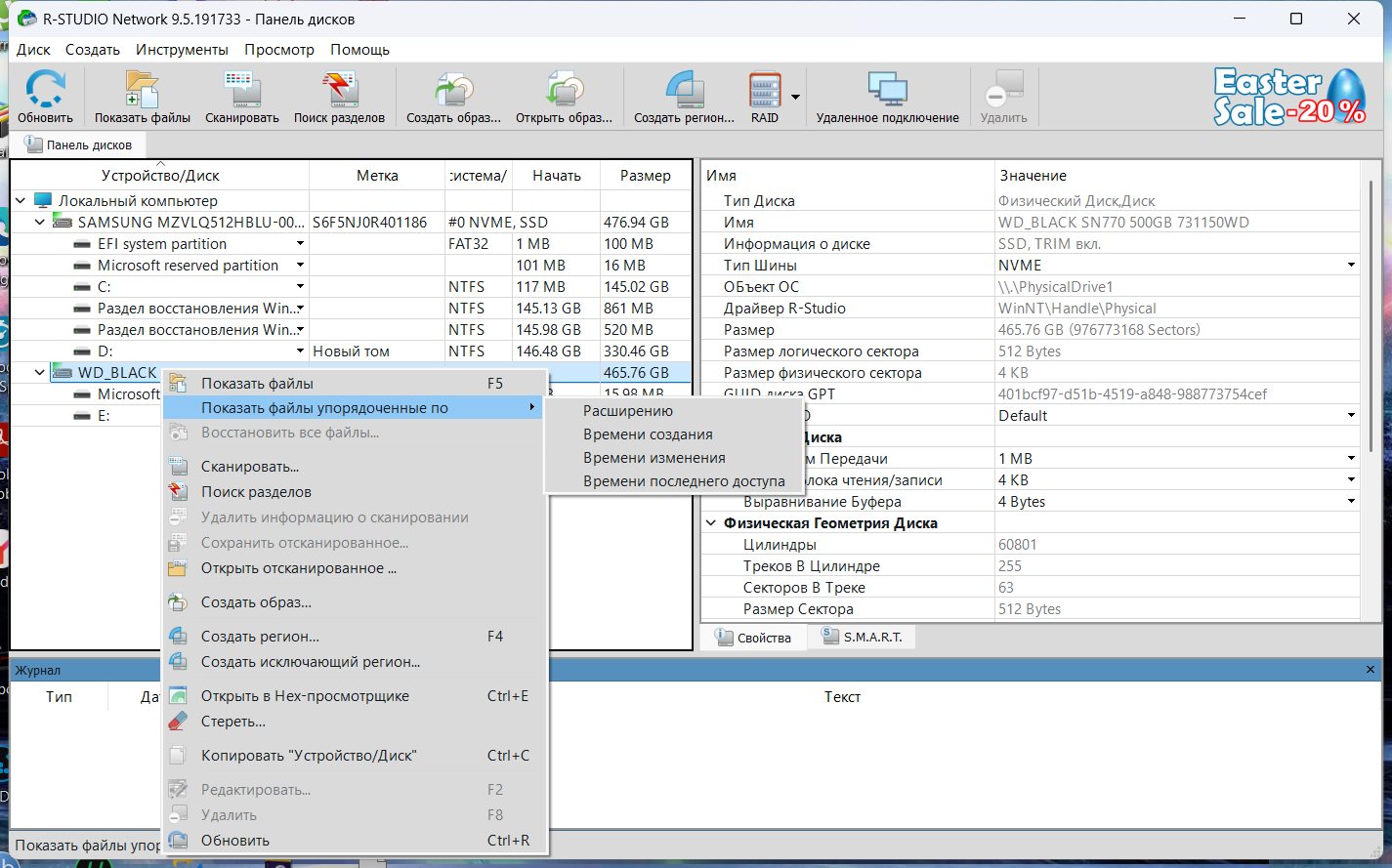Viewport: 1392px width, 868px height.
Task: Select the D: partition in device tree
Action: pos(105,351)
